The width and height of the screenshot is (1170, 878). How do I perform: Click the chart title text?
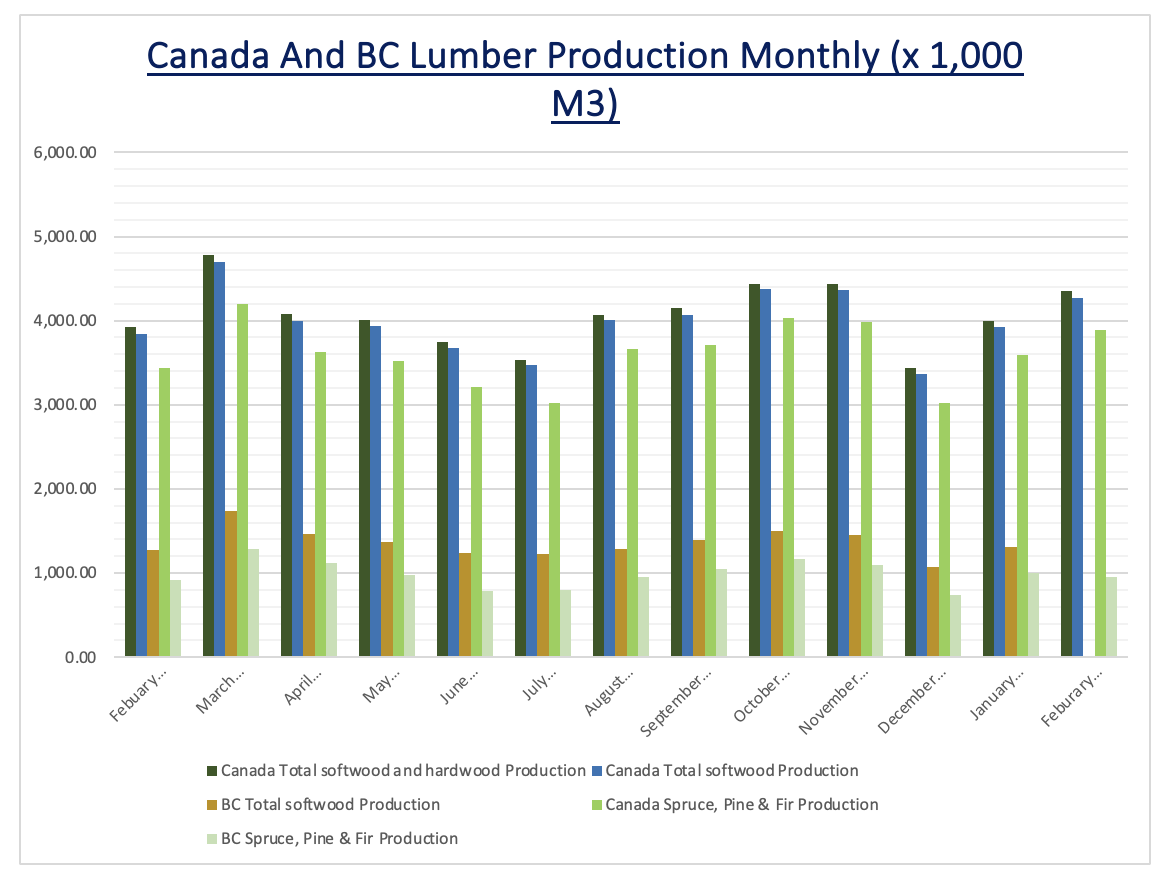point(585,80)
